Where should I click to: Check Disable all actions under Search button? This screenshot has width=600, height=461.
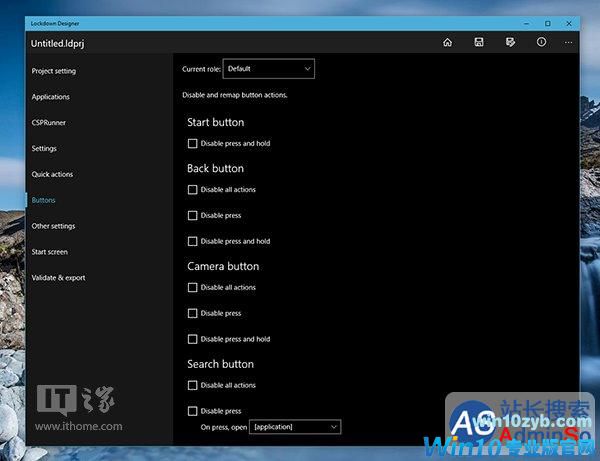click(192, 385)
